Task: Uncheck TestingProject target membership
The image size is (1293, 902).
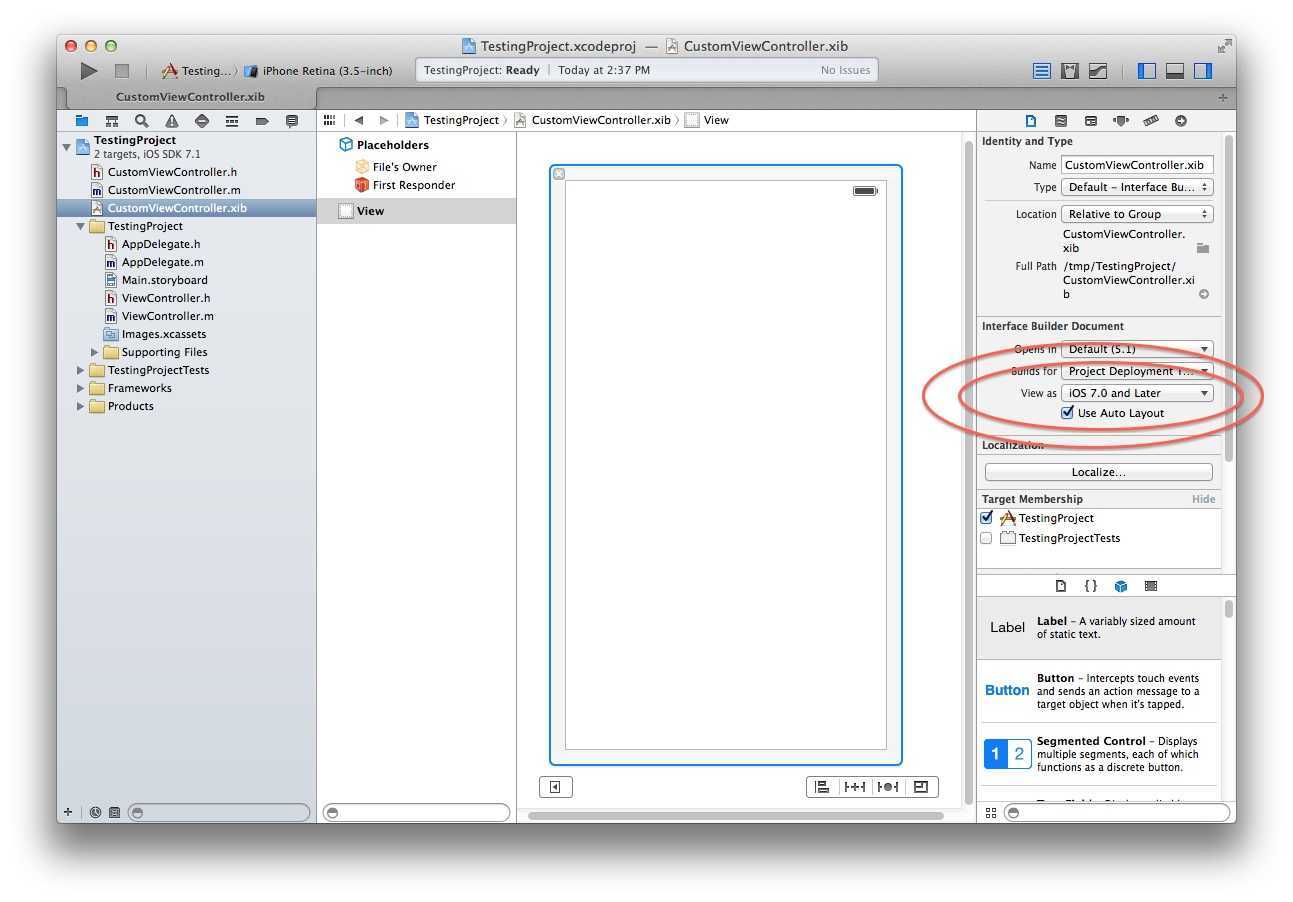Action: point(987,518)
